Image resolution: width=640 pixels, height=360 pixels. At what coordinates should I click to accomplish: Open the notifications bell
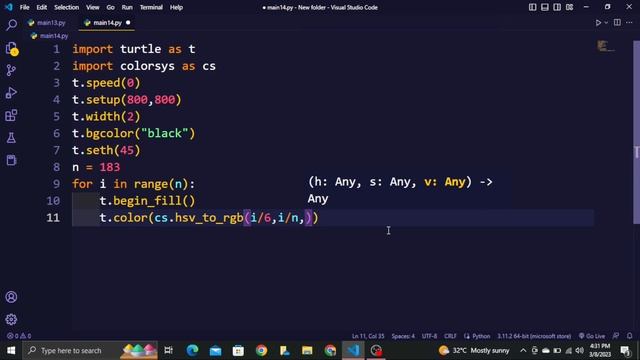point(629,336)
